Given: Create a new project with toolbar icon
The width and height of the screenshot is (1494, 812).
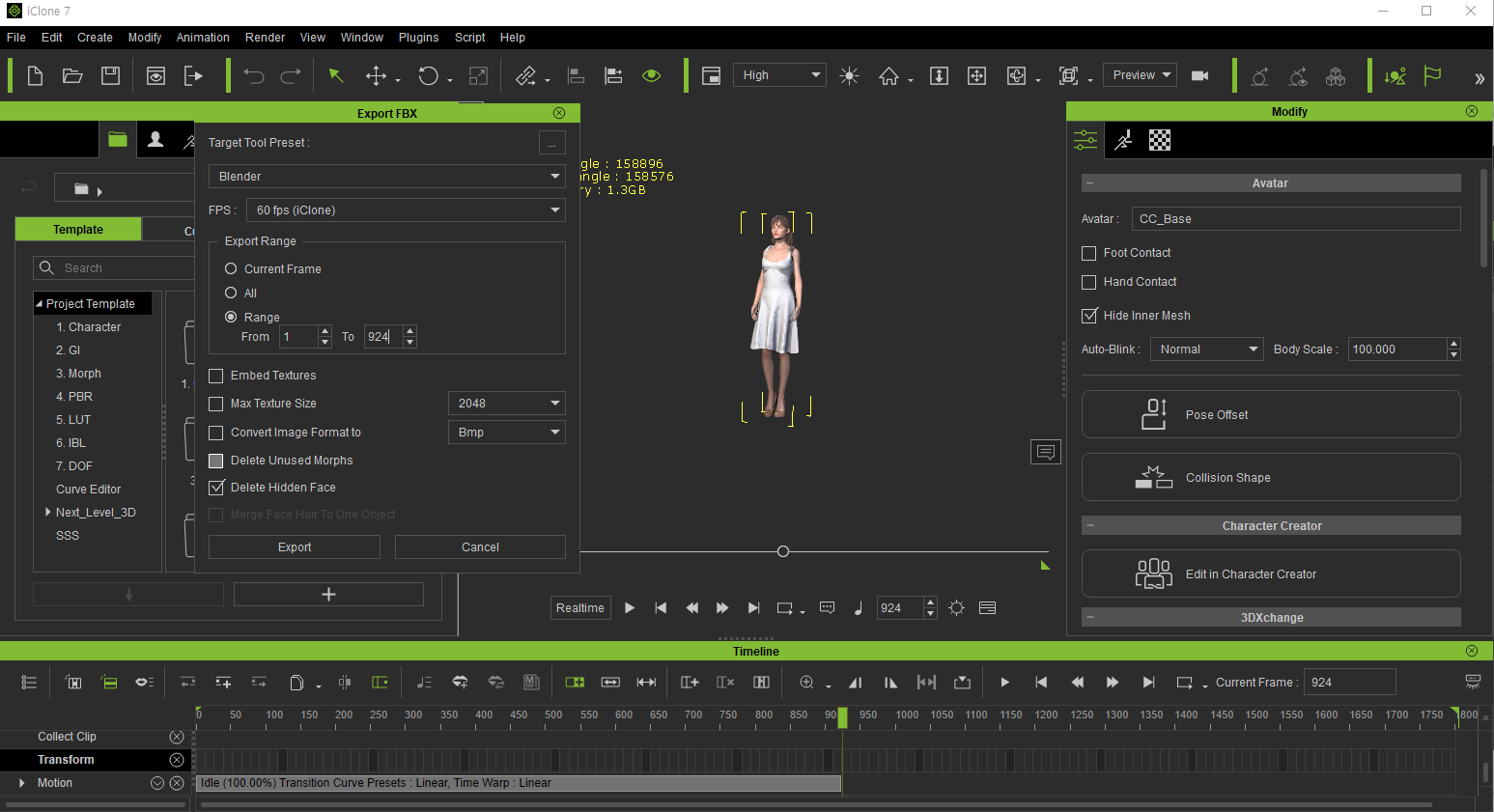Looking at the screenshot, I should (35, 75).
